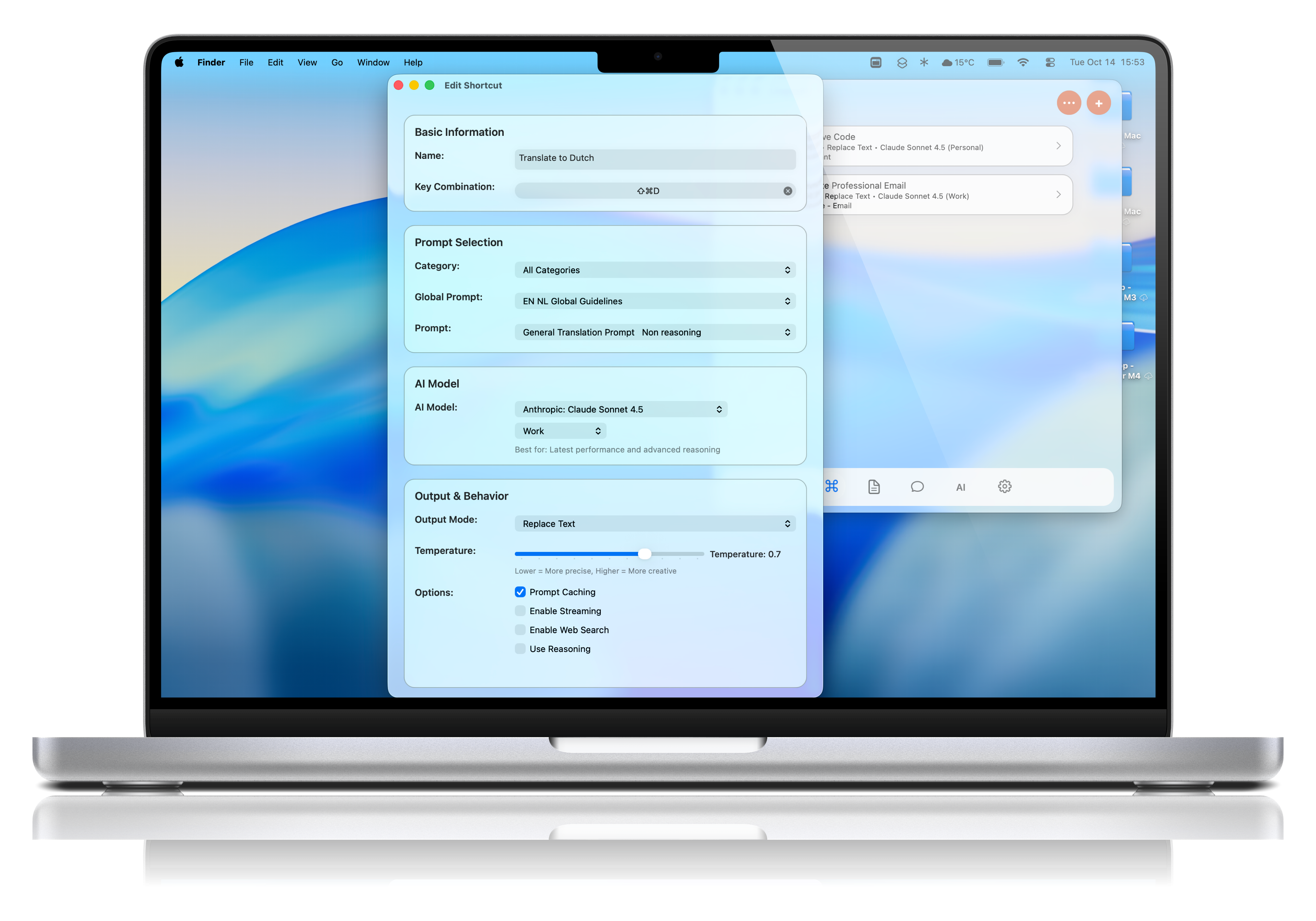Clear the key combination with the X icon

click(788, 190)
